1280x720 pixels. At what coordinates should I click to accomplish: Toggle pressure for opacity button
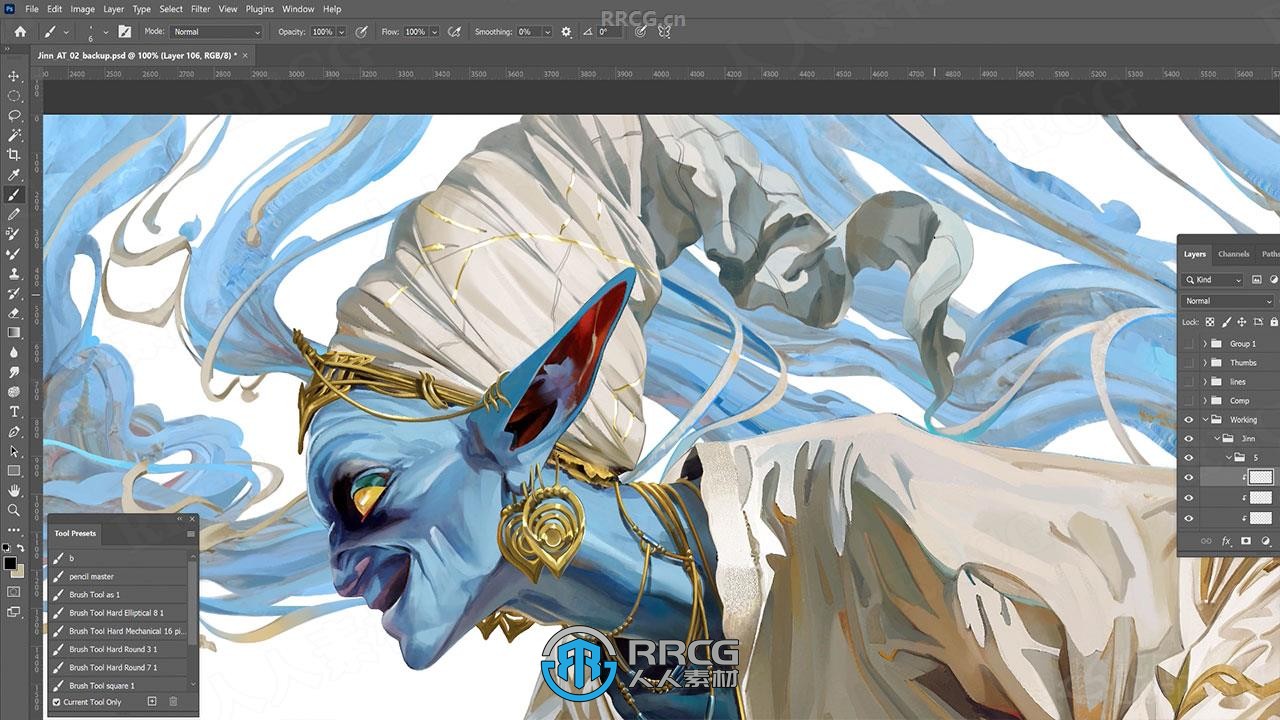point(361,32)
